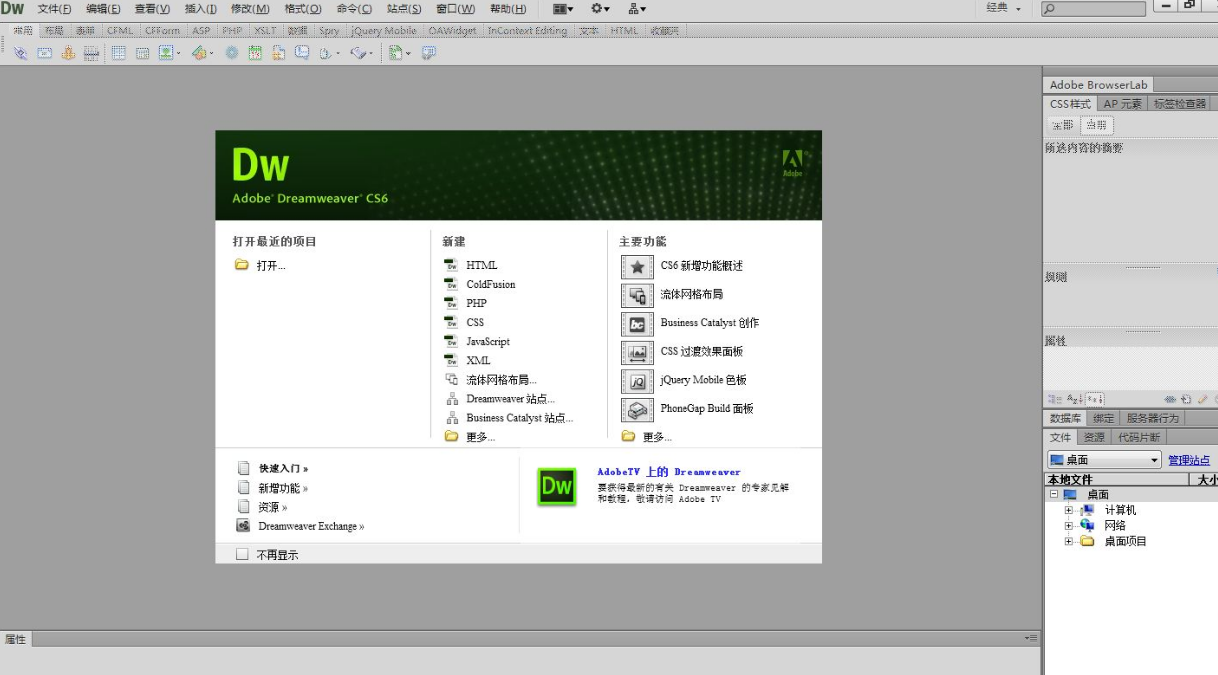Switch to the 资源 tab in Files panel
This screenshot has width=1218, height=675.
tap(1094, 438)
